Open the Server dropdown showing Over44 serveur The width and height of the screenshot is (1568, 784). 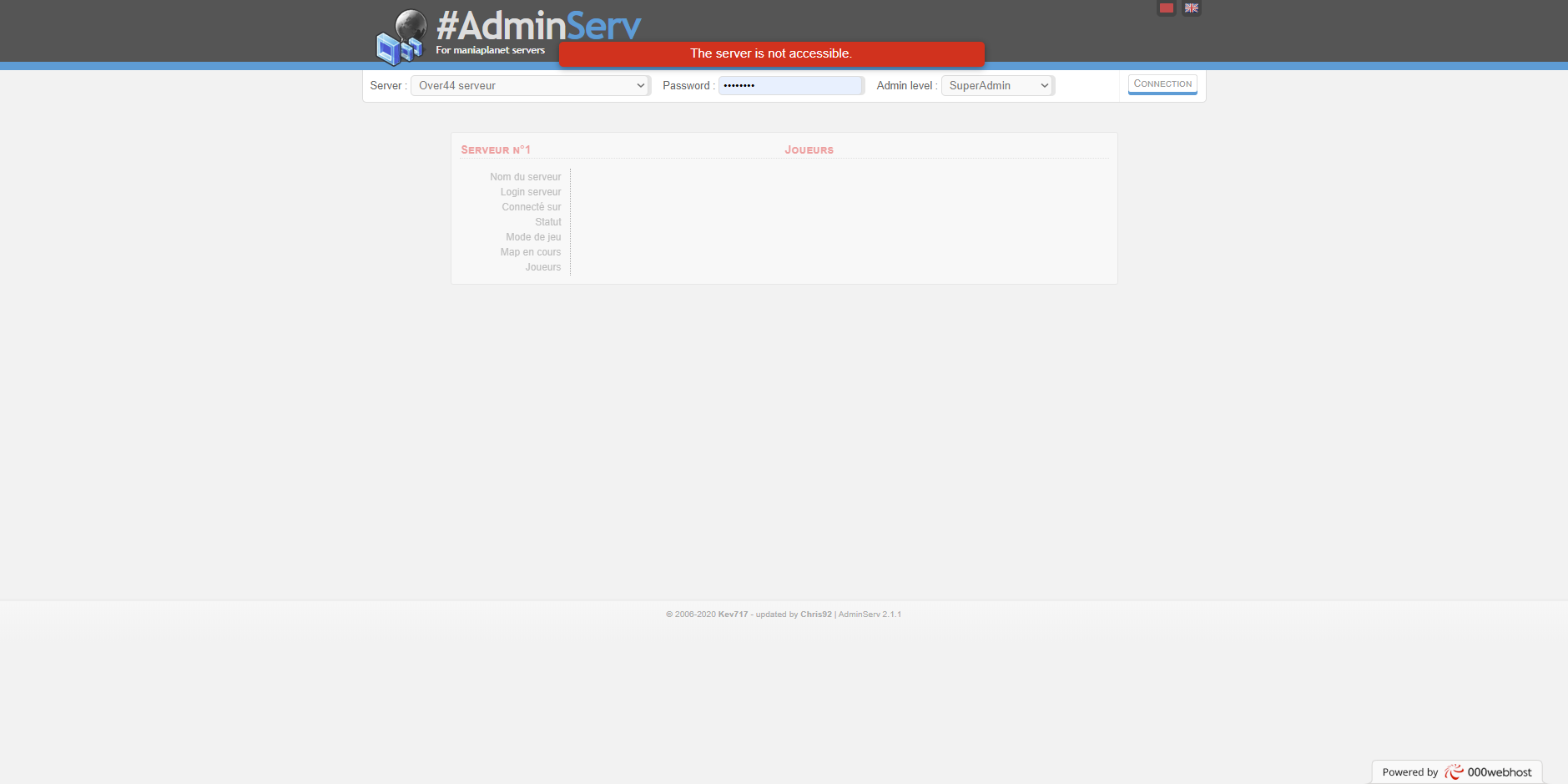(x=530, y=85)
